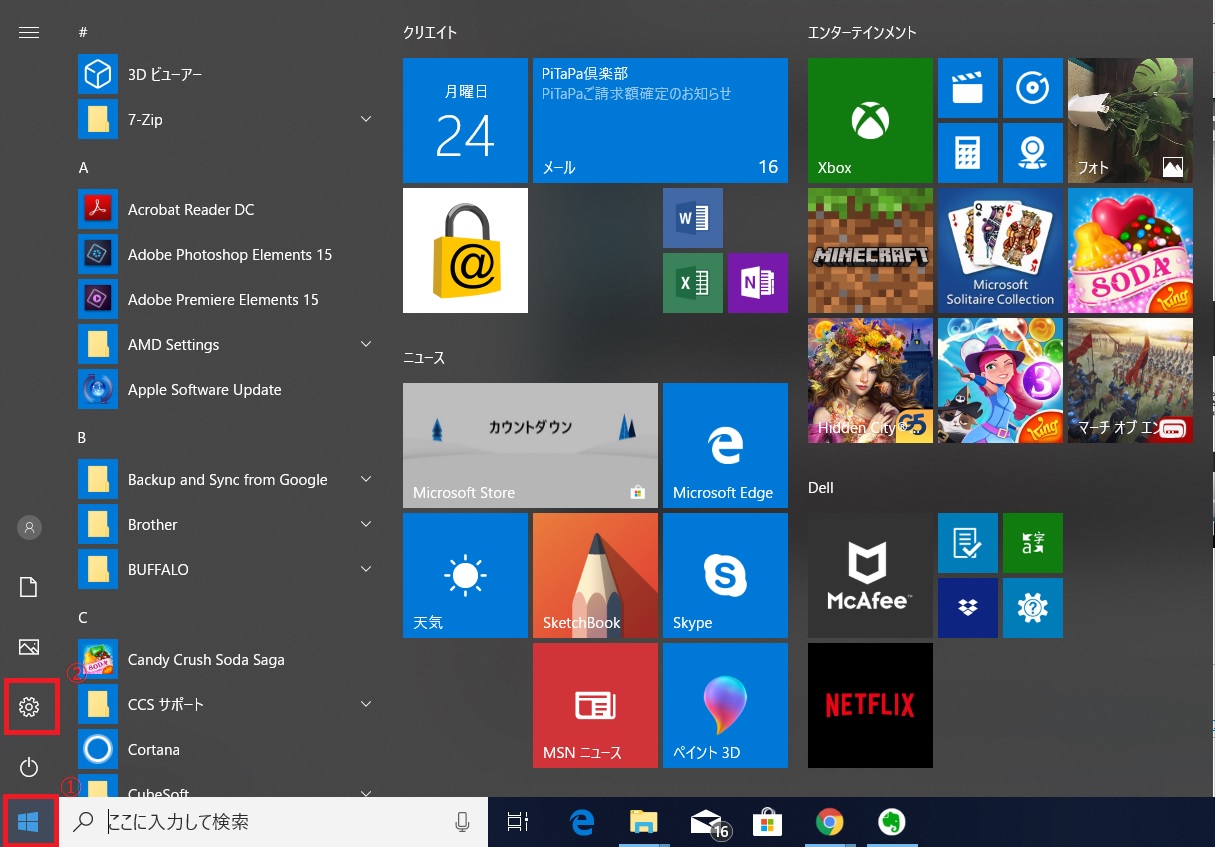Open the MSN ニュース tile
Screen dimensions: 1215x847
tap(595, 705)
